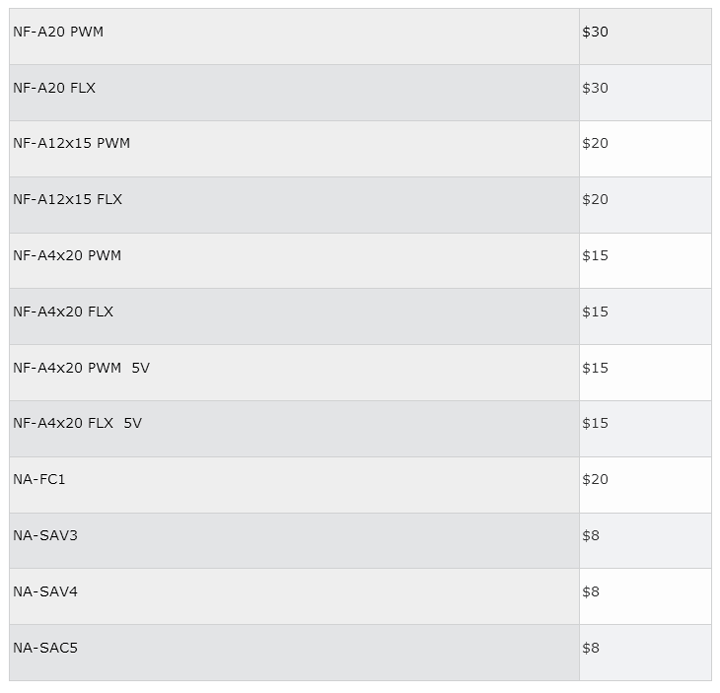The width and height of the screenshot is (720, 693).
Task: Click the $8 price for NA-SAV3
Action: 591,535
